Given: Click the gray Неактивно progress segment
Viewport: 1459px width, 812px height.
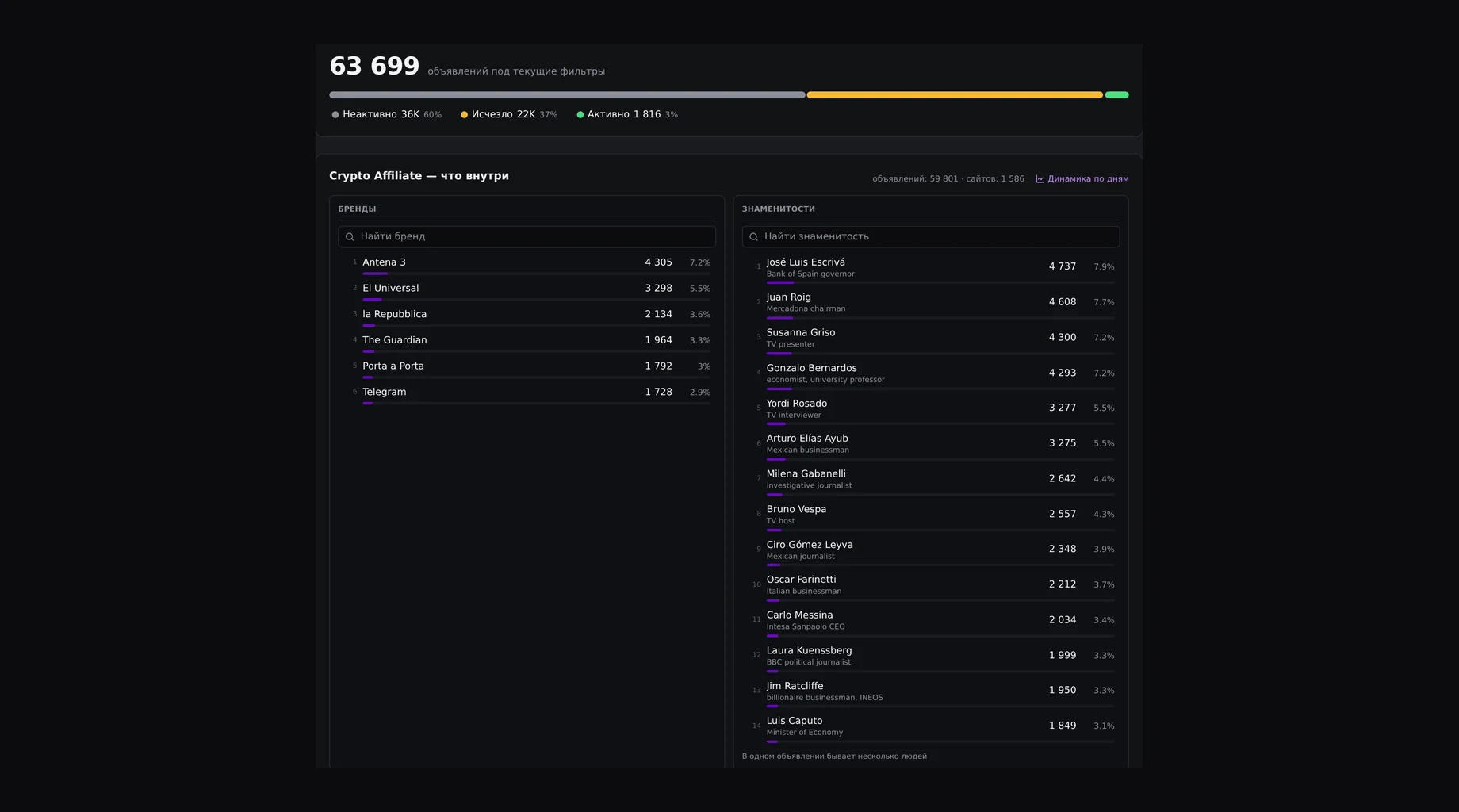Looking at the screenshot, I should pos(567,95).
